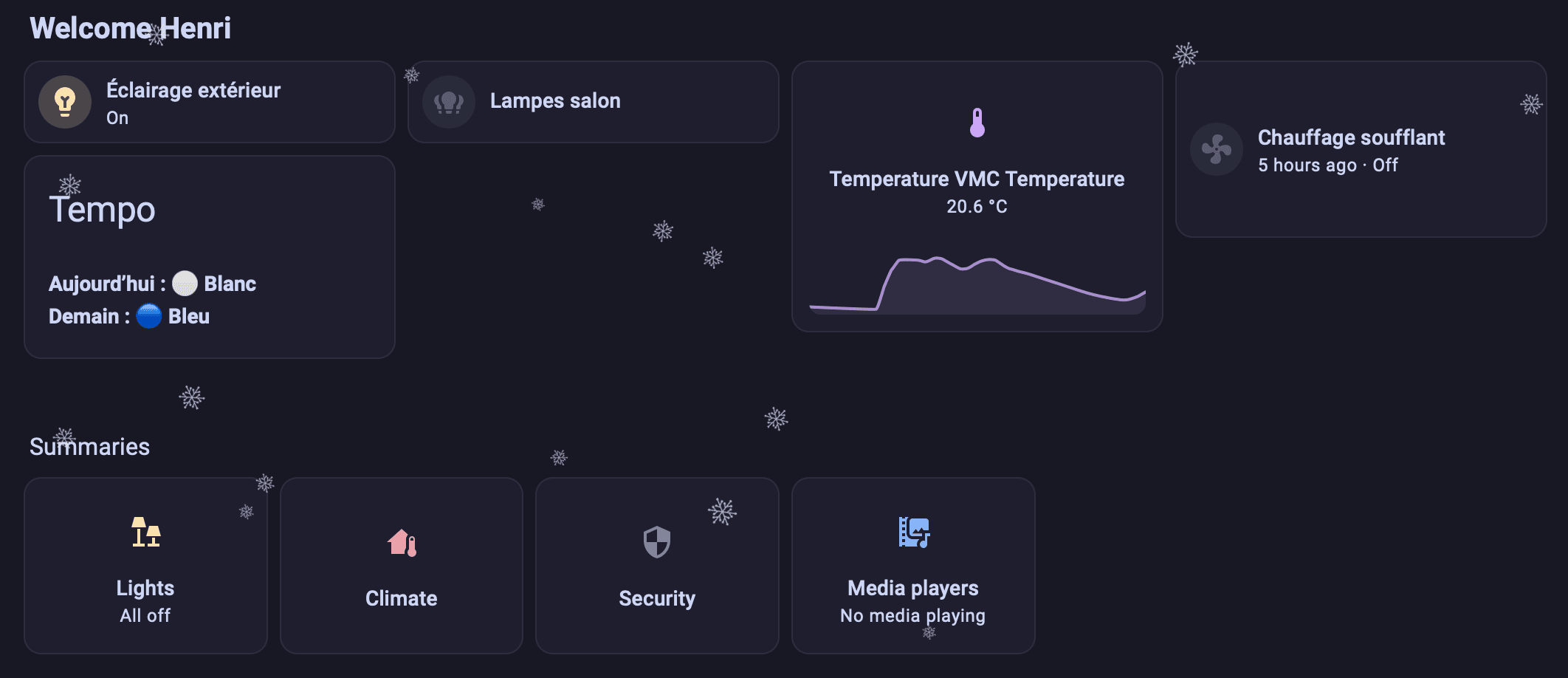This screenshot has width=1568, height=678.
Task: Select the shield icon in the Security summary
Action: coord(656,543)
